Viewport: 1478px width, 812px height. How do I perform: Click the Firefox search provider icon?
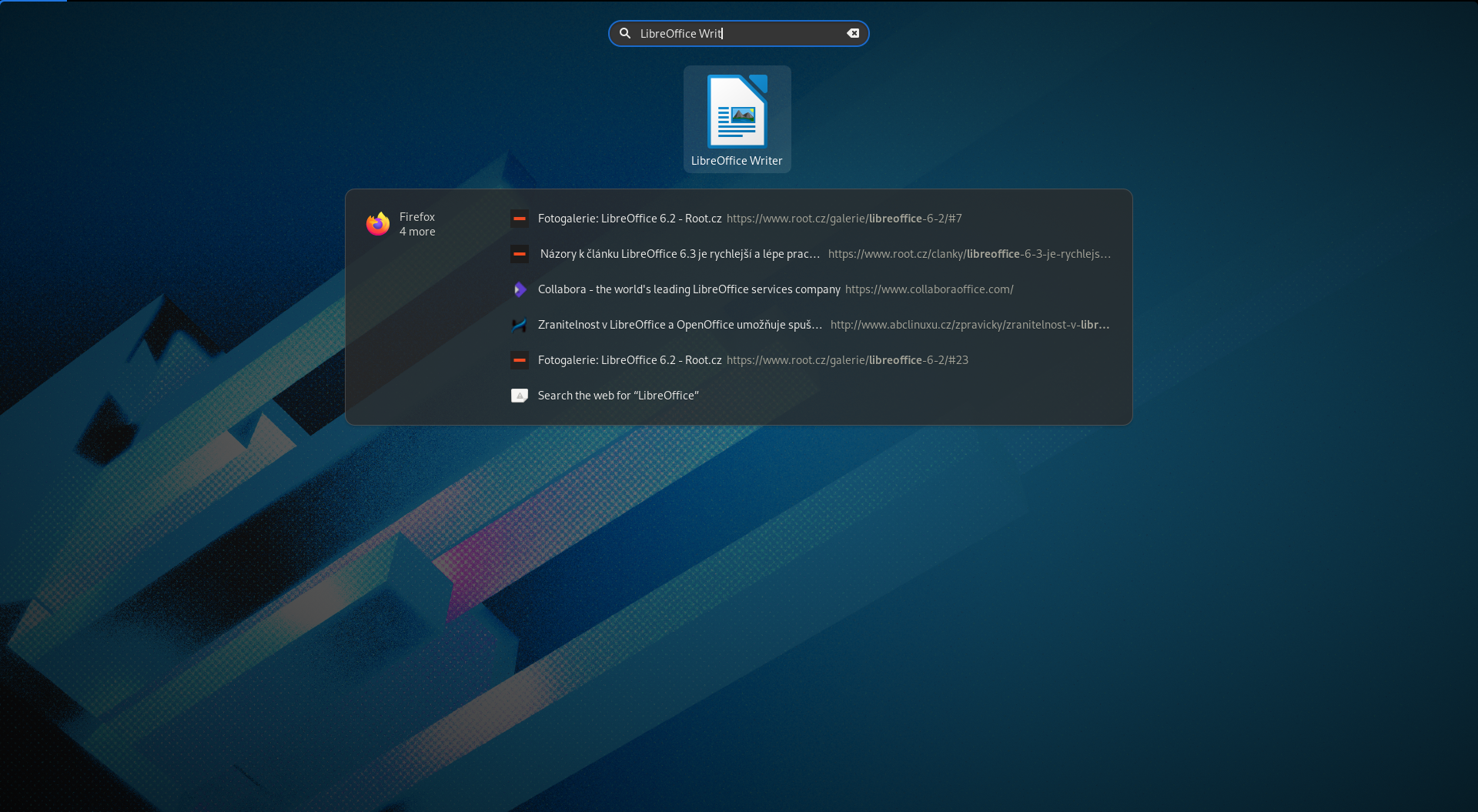click(378, 224)
